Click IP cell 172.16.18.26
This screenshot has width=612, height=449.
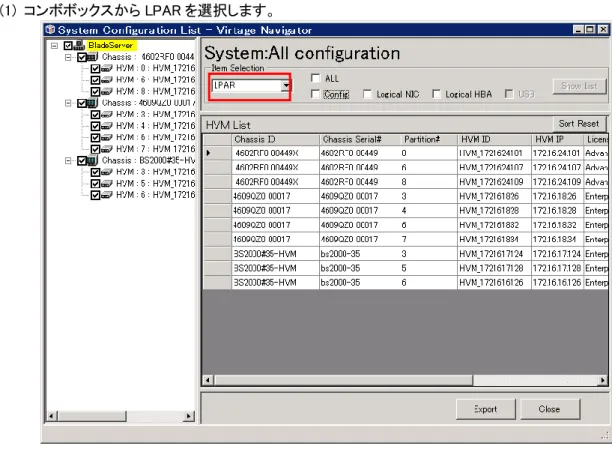[557, 196]
